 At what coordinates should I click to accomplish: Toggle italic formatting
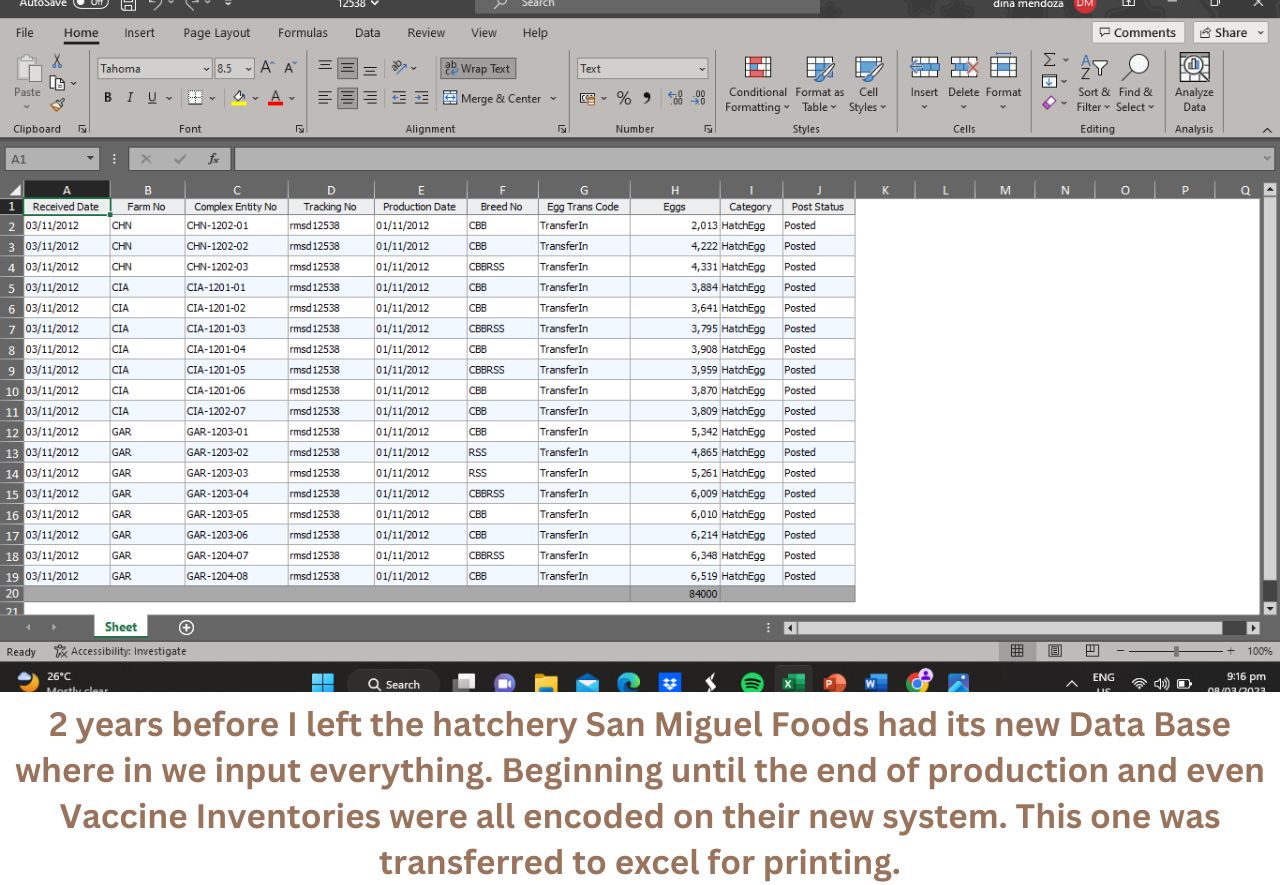point(130,98)
